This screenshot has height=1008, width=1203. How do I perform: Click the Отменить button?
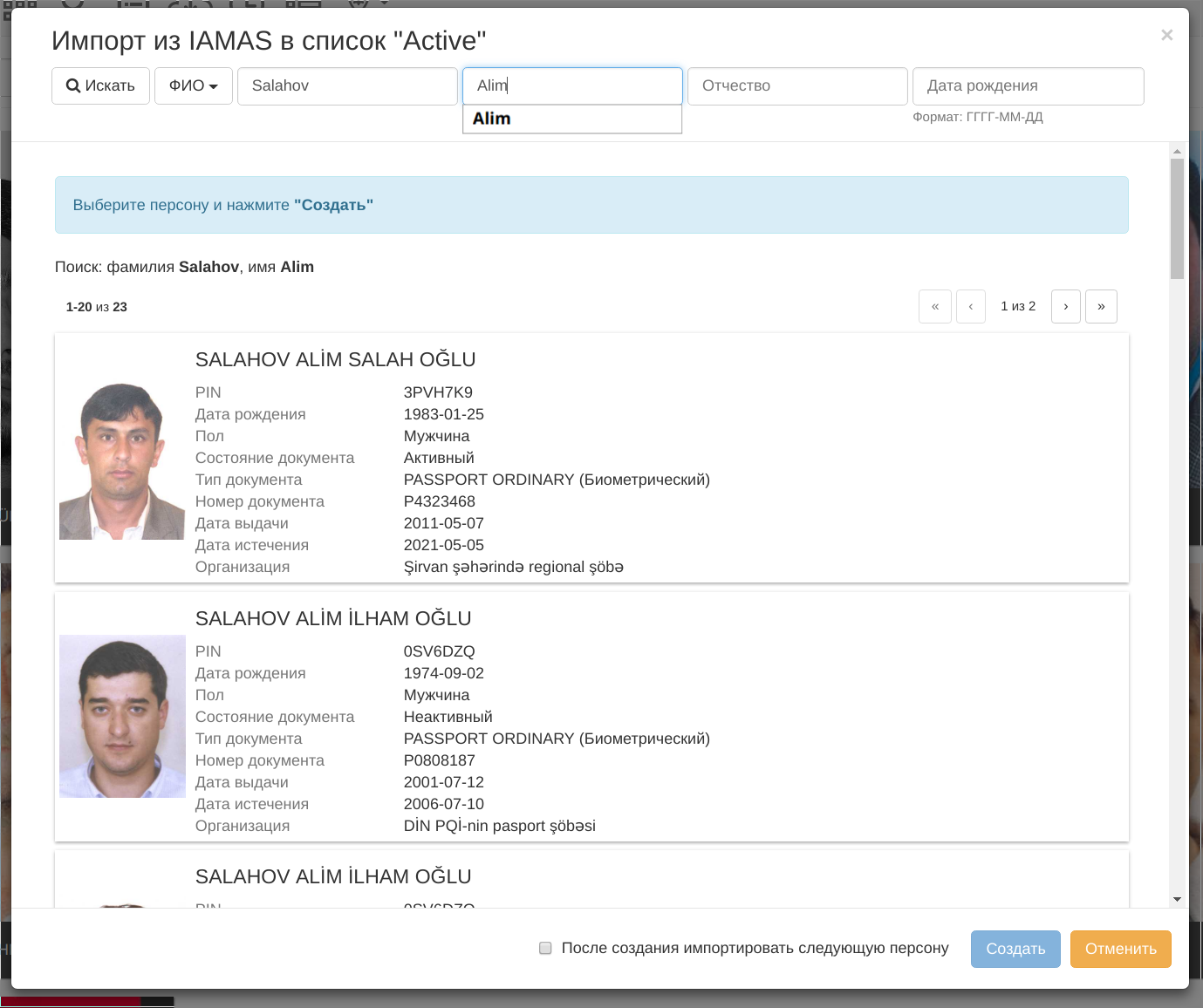pyautogui.click(x=1121, y=949)
